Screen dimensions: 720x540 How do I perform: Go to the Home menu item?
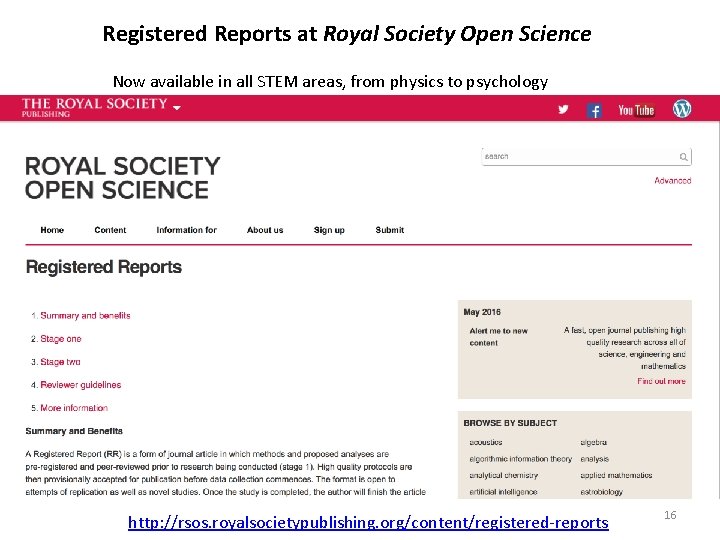click(52, 230)
